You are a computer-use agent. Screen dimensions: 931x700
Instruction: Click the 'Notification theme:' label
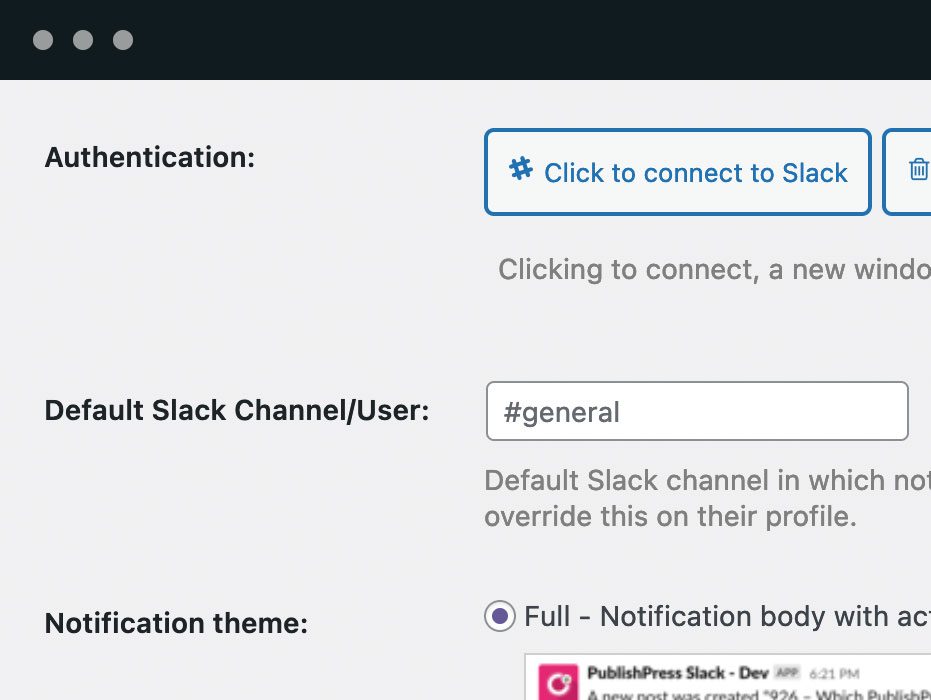pyautogui.click(x=176, y=623)
